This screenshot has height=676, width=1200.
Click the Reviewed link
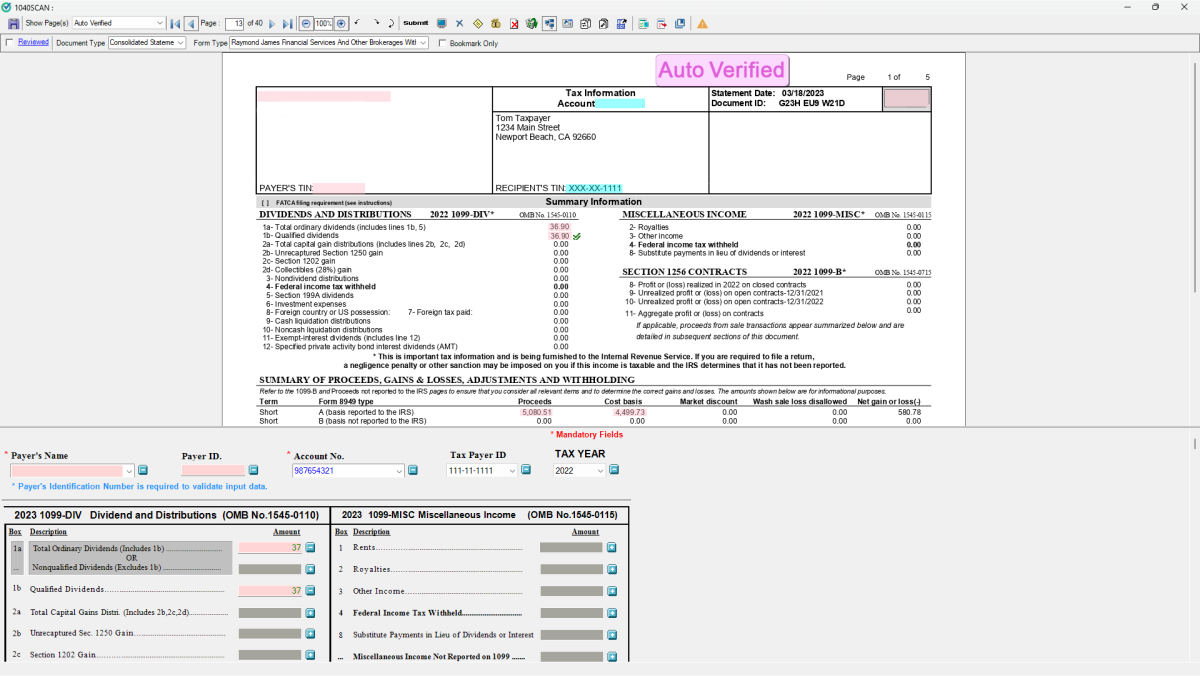click(33, 43)
